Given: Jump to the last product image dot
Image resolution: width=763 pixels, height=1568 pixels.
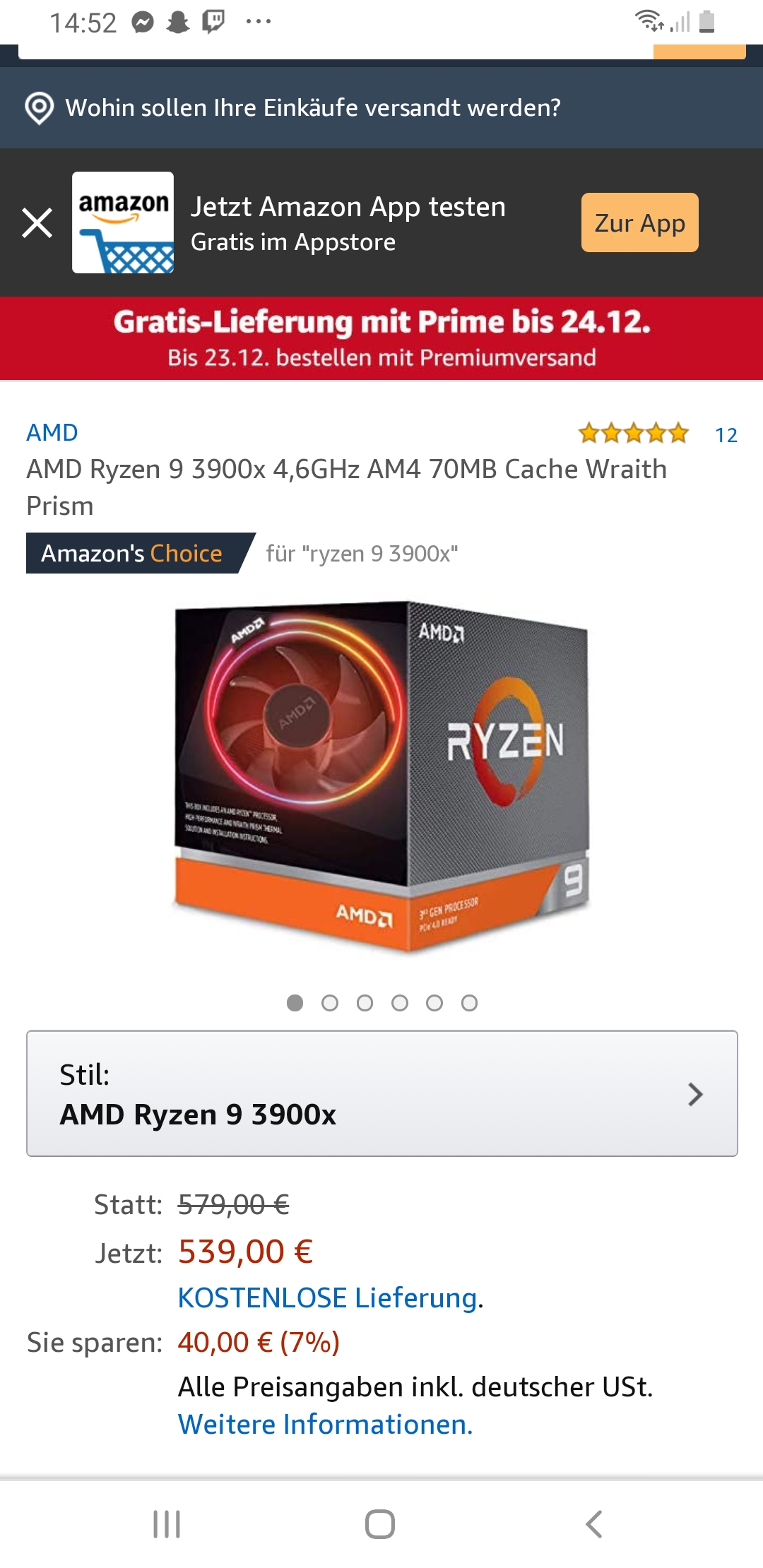Looking at the screenshot, I should [469, 1003].
